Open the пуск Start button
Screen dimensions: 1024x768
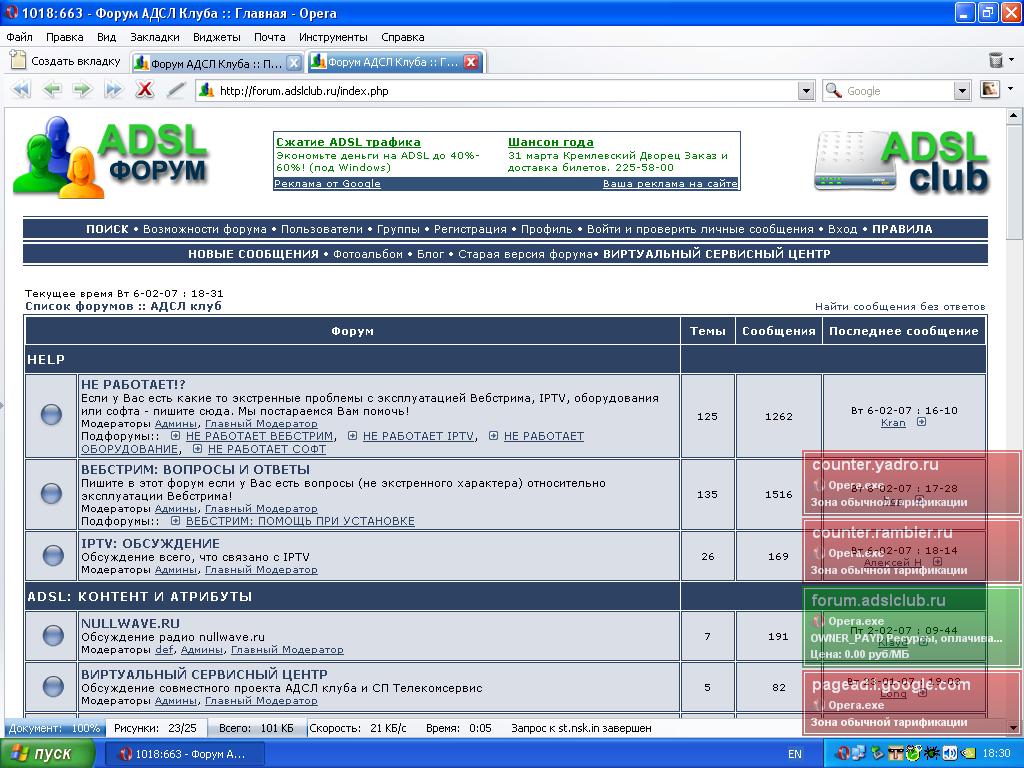(47, 754)
